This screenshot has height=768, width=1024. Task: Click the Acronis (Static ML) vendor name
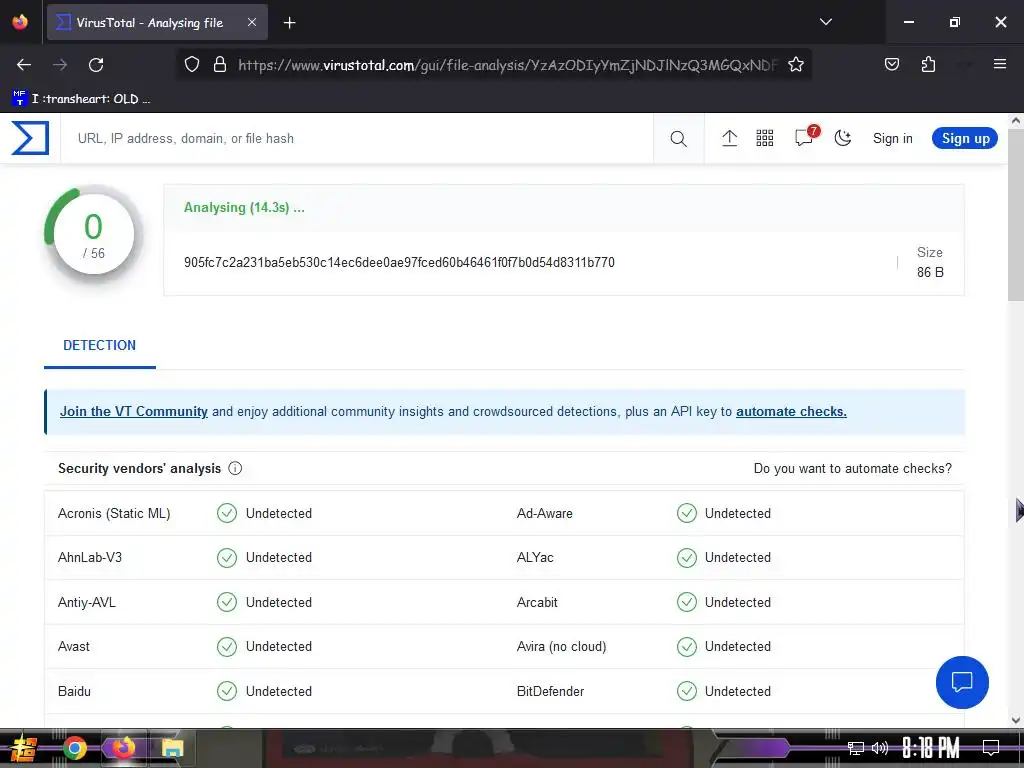pos(114,513)
